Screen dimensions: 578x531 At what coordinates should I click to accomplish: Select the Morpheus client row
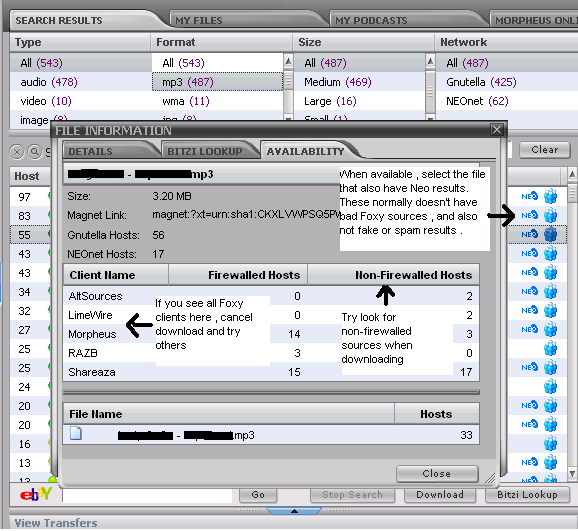click(271, 334)
